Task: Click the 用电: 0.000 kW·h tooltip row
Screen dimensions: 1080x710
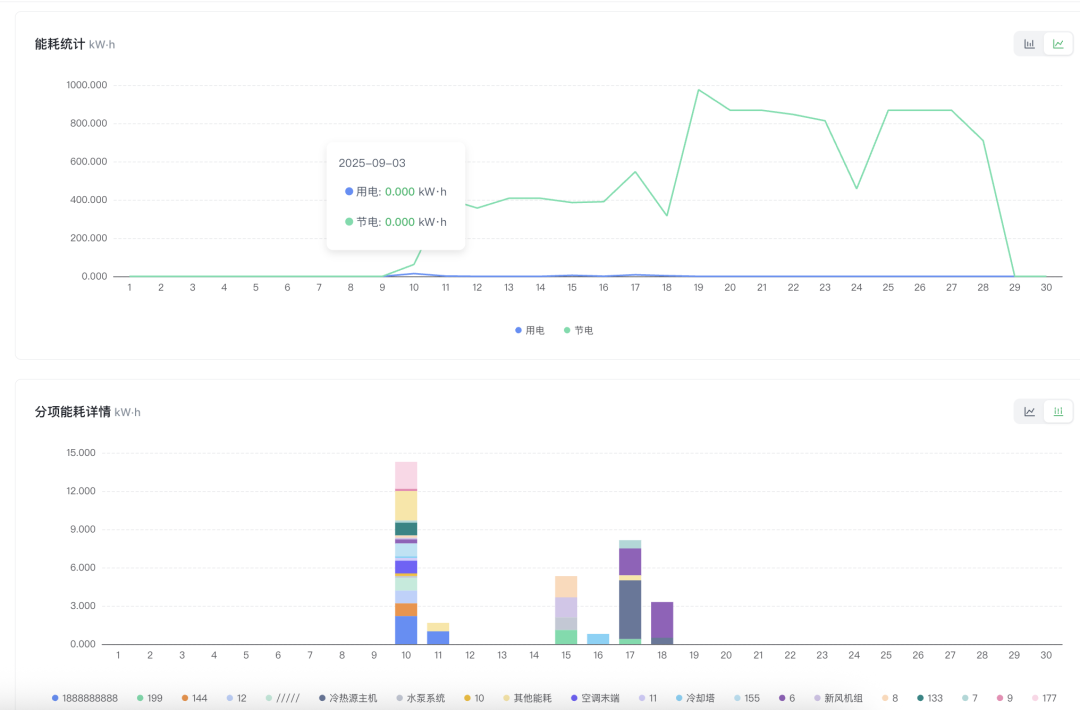Action: coord(396,192)
